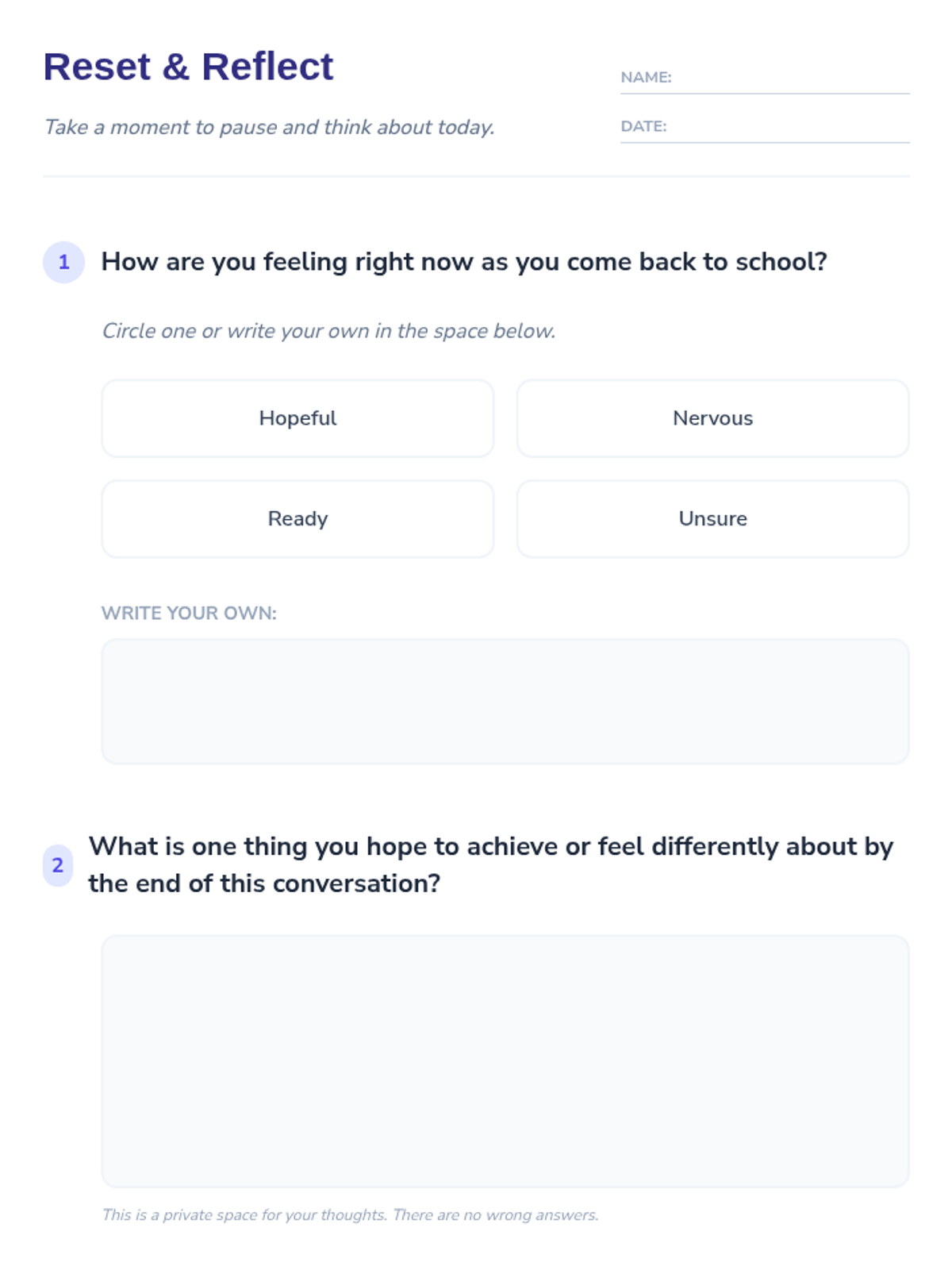Click the DATE label text
952x1270 pixels.
[643, 126]
